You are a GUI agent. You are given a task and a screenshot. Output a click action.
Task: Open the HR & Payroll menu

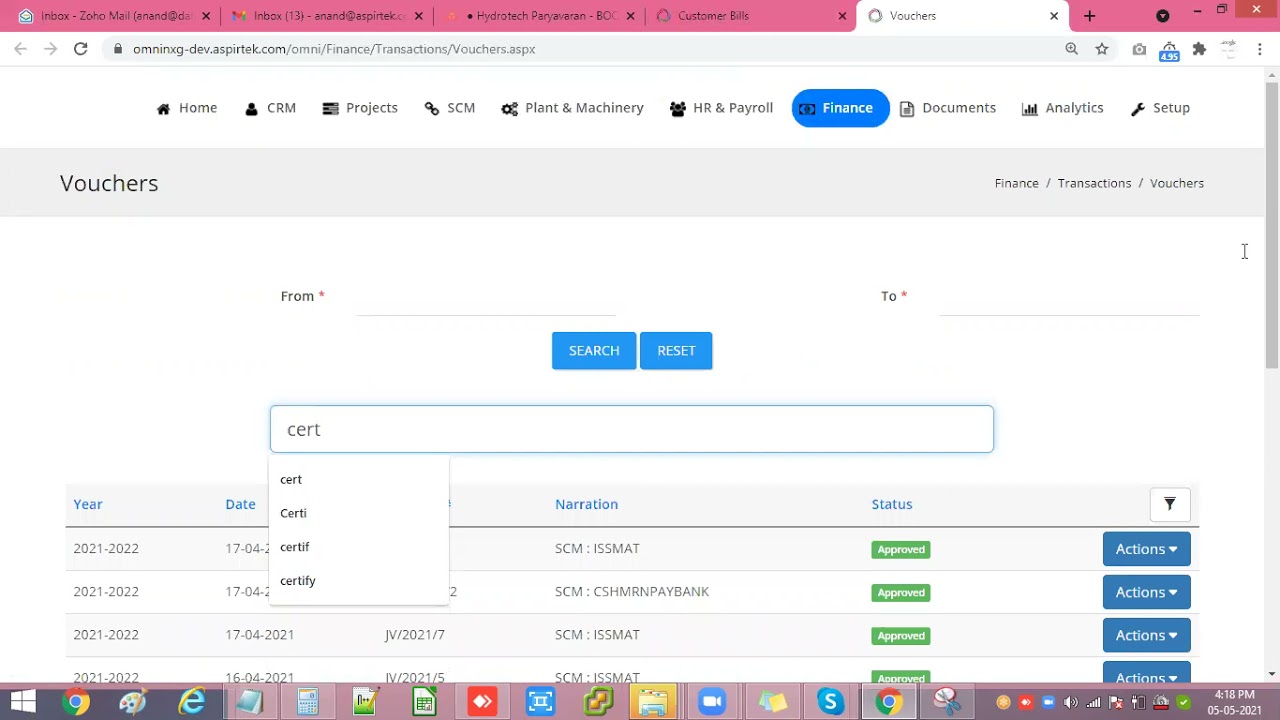pyautogui.click(x=721, y=108)
